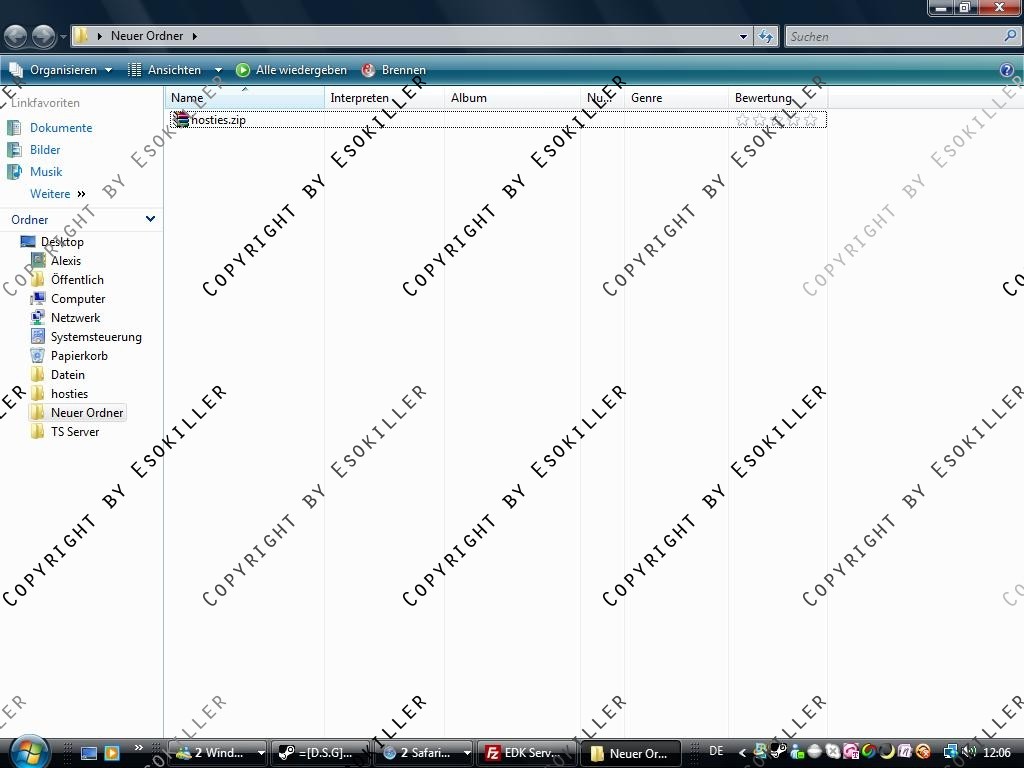The height and width of the screenshot is (768, 1024).
Task: Click the Dokumente icon in favorites
Action: point(14,128)
